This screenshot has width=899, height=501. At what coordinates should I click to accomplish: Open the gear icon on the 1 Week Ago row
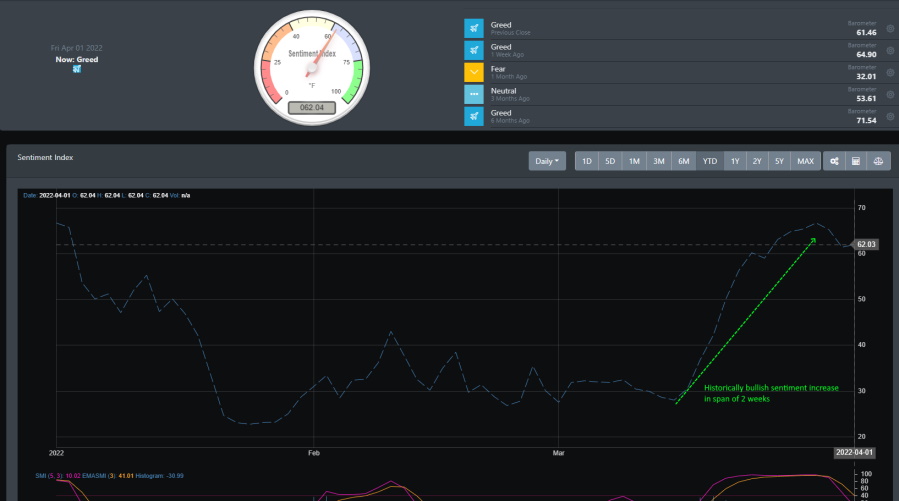click(x=890, y=50)
